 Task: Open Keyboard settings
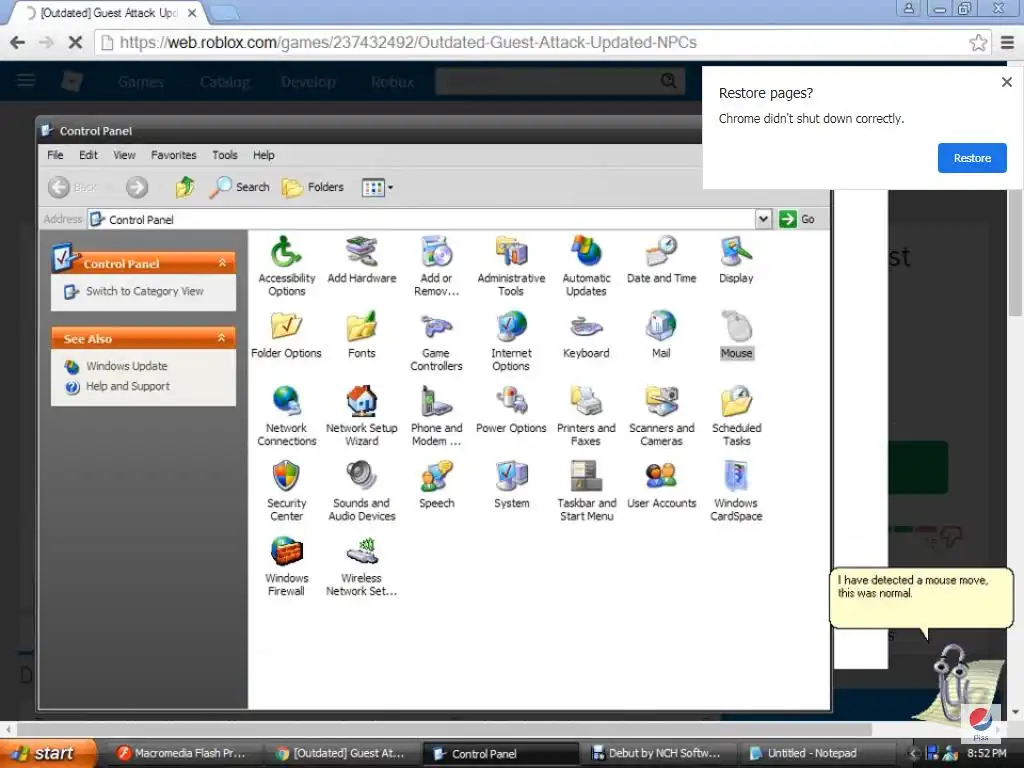click(x=586, y=335)
